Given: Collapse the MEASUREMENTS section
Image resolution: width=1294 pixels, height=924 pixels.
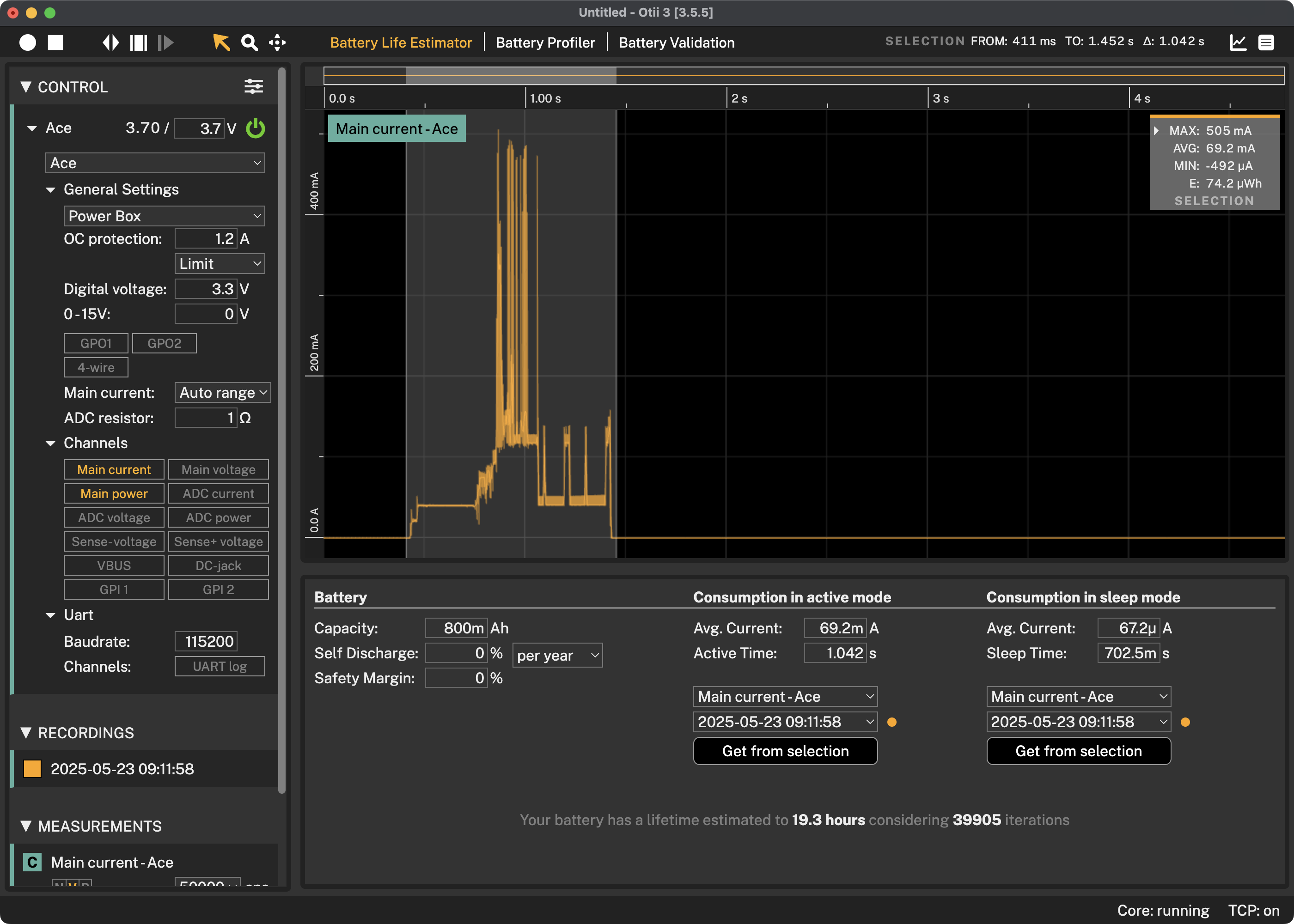Looking at the screenshot, I should (x=25, y=826).
